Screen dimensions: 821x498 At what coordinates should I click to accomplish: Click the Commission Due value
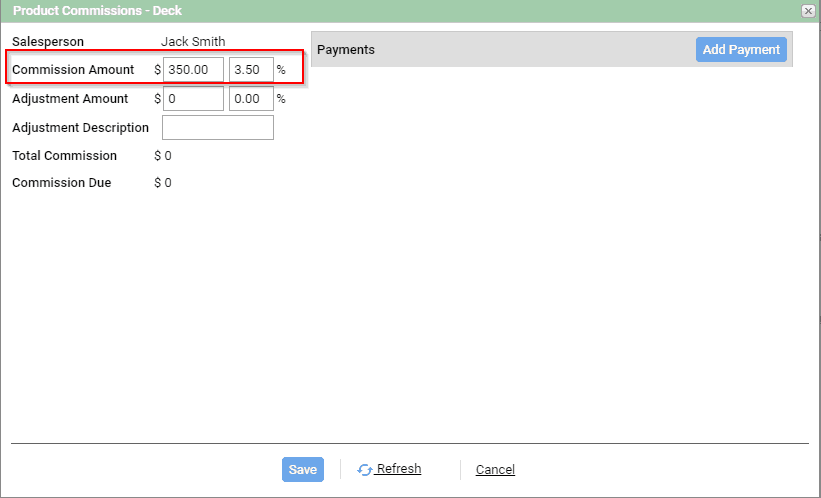click(163, 183)
